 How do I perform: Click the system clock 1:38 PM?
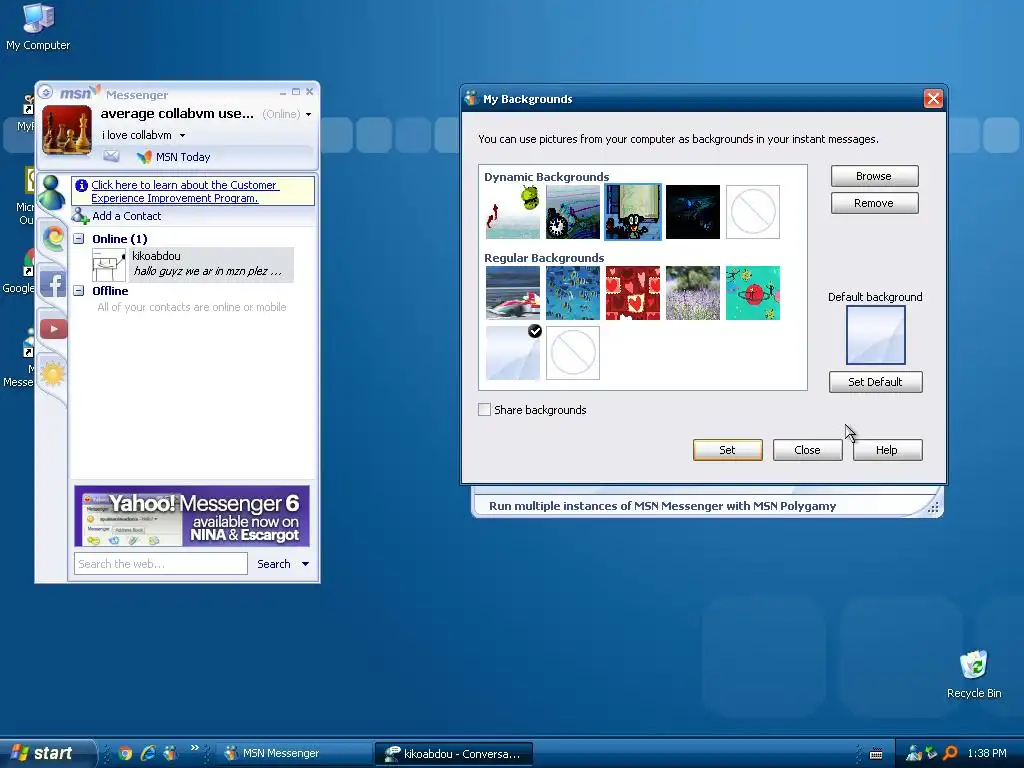pyautogui.click(x=987, y=754)
